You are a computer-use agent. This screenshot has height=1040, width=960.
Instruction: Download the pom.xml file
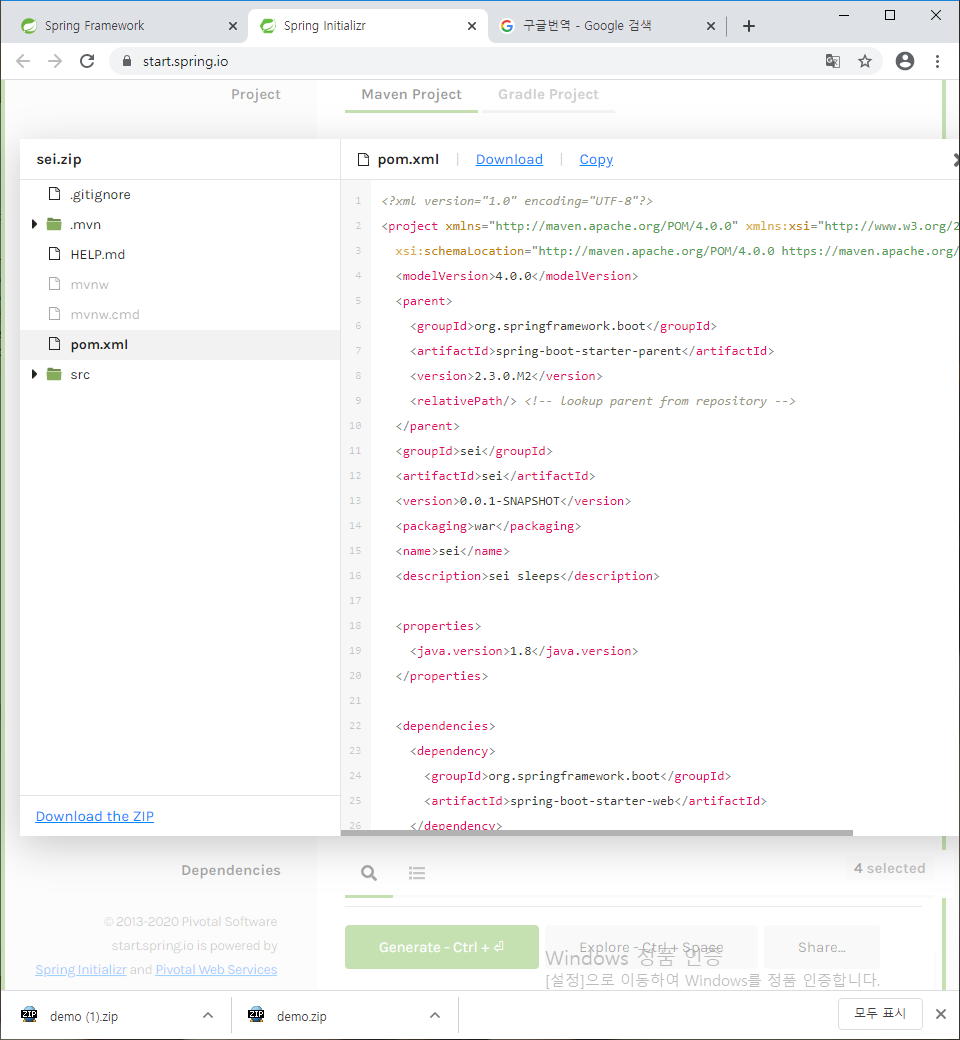(509, 159)
